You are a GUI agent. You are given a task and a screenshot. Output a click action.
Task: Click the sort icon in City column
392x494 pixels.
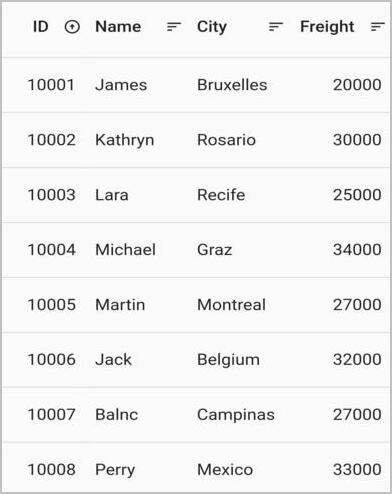pos(276,27)
